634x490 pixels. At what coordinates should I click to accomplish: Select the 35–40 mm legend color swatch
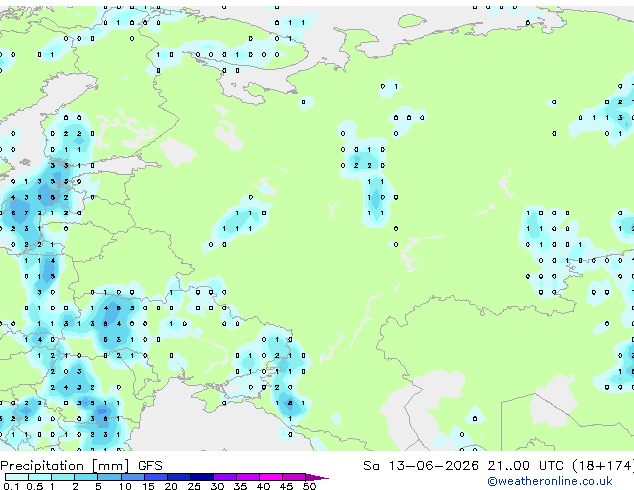coord(248,477)
